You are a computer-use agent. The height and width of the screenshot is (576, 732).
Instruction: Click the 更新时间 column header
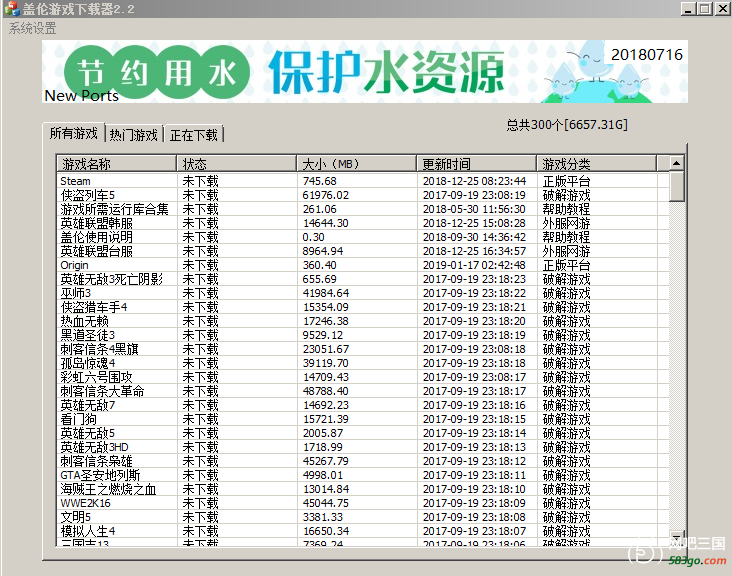(476, 163)
